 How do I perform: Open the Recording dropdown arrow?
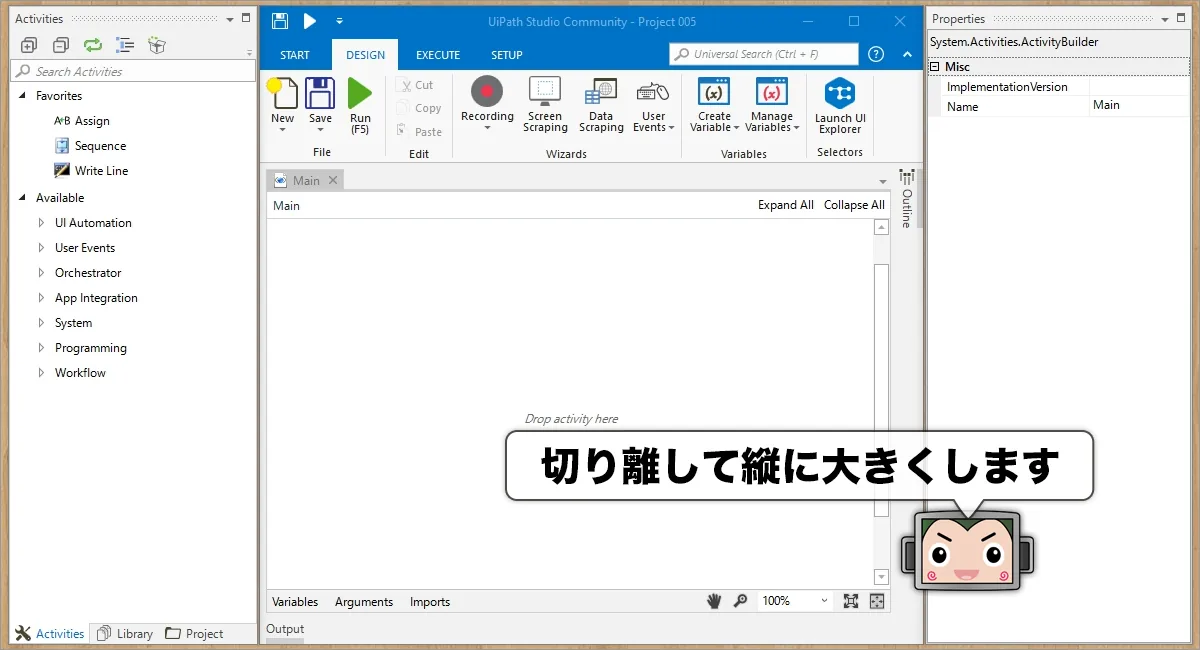point(487,128)
